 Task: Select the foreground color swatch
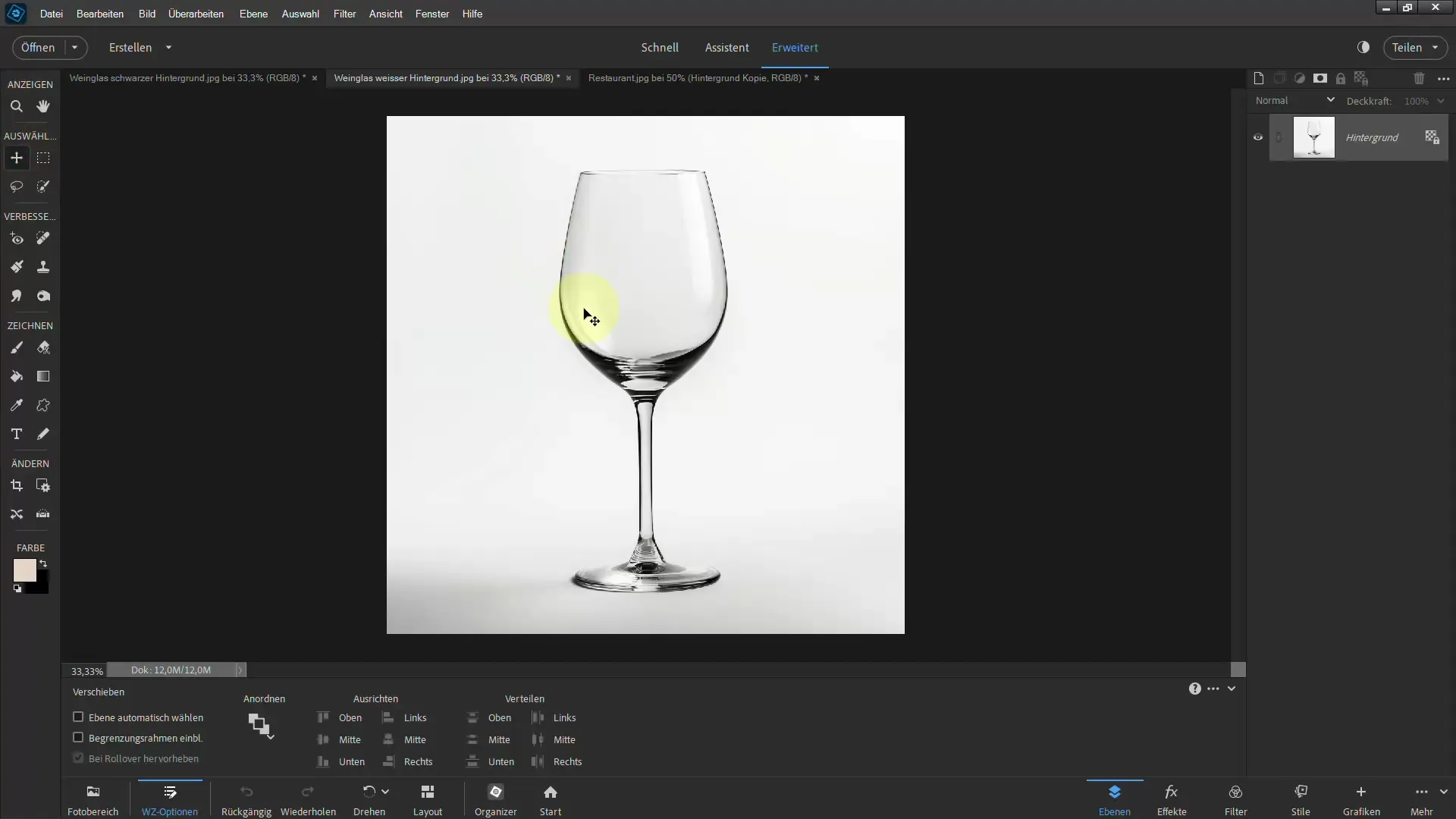click(22, 568)
